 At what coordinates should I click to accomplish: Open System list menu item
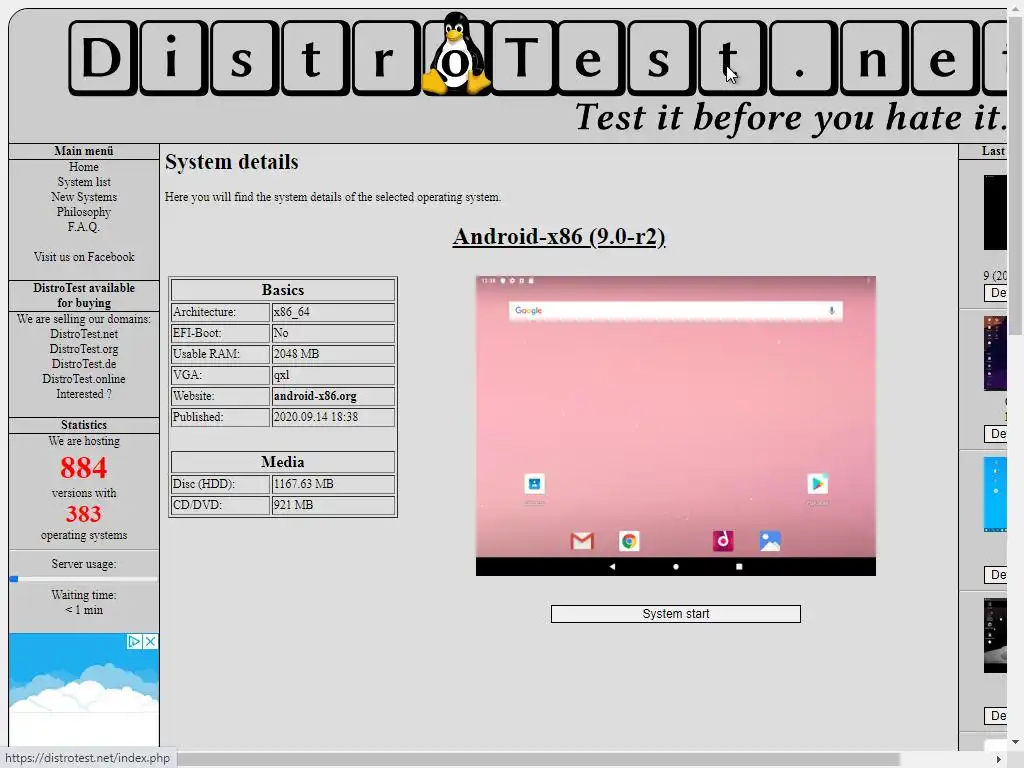[84, 182]
